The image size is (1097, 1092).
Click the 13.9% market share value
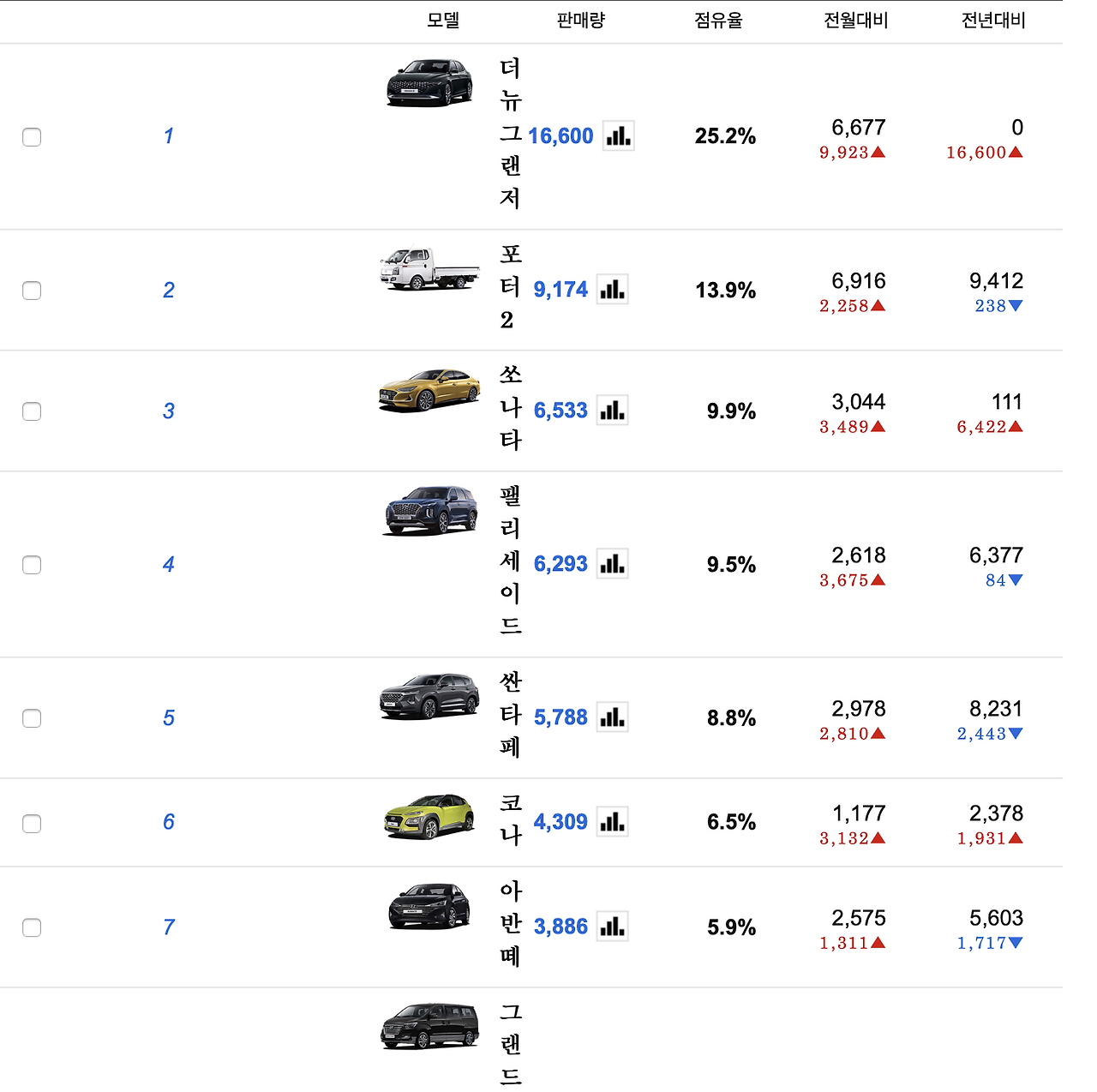tap(725, 290)
